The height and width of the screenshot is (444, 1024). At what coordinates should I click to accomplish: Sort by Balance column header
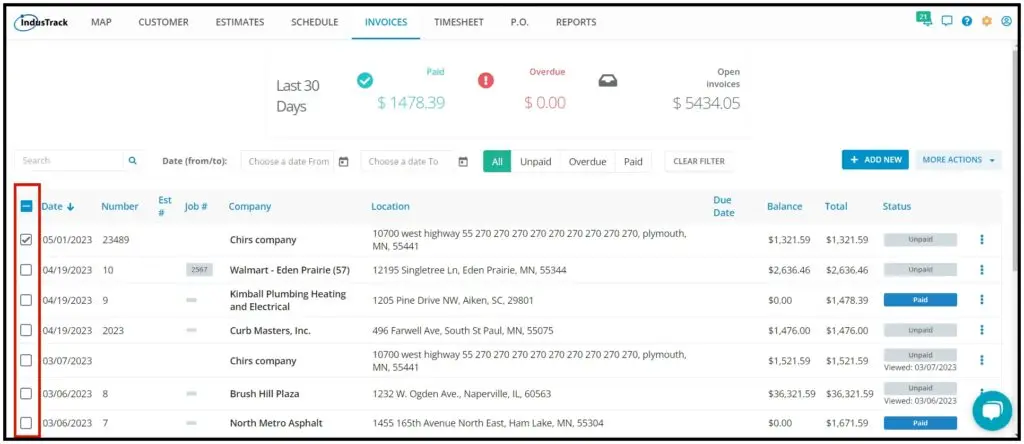tap(784, 206)
